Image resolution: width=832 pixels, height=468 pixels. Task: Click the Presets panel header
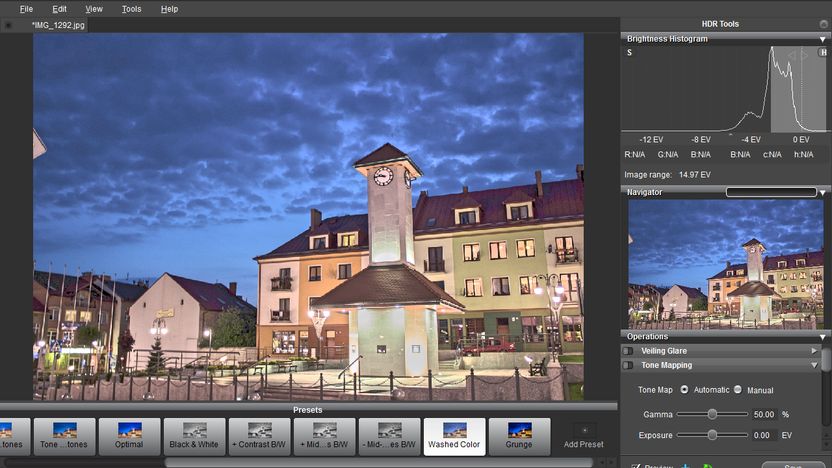tap(308, 410)
